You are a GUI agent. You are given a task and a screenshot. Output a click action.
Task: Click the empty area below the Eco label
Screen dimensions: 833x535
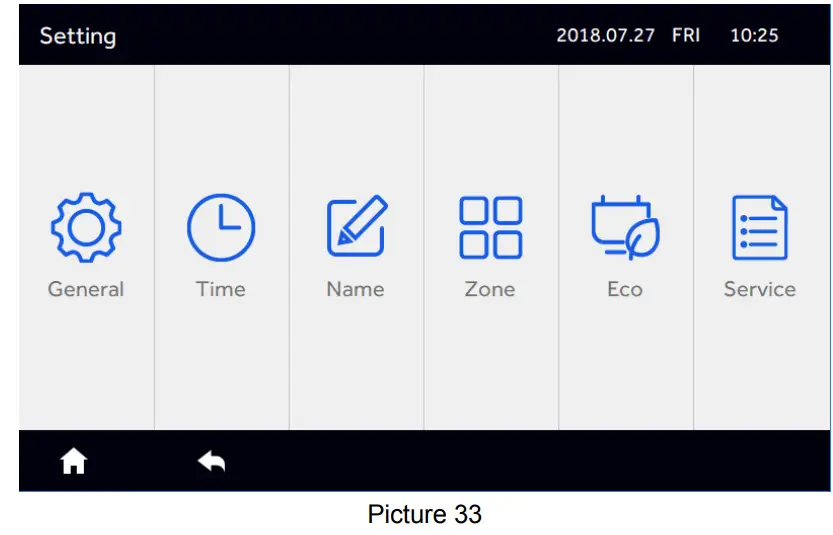pos(625,370)
